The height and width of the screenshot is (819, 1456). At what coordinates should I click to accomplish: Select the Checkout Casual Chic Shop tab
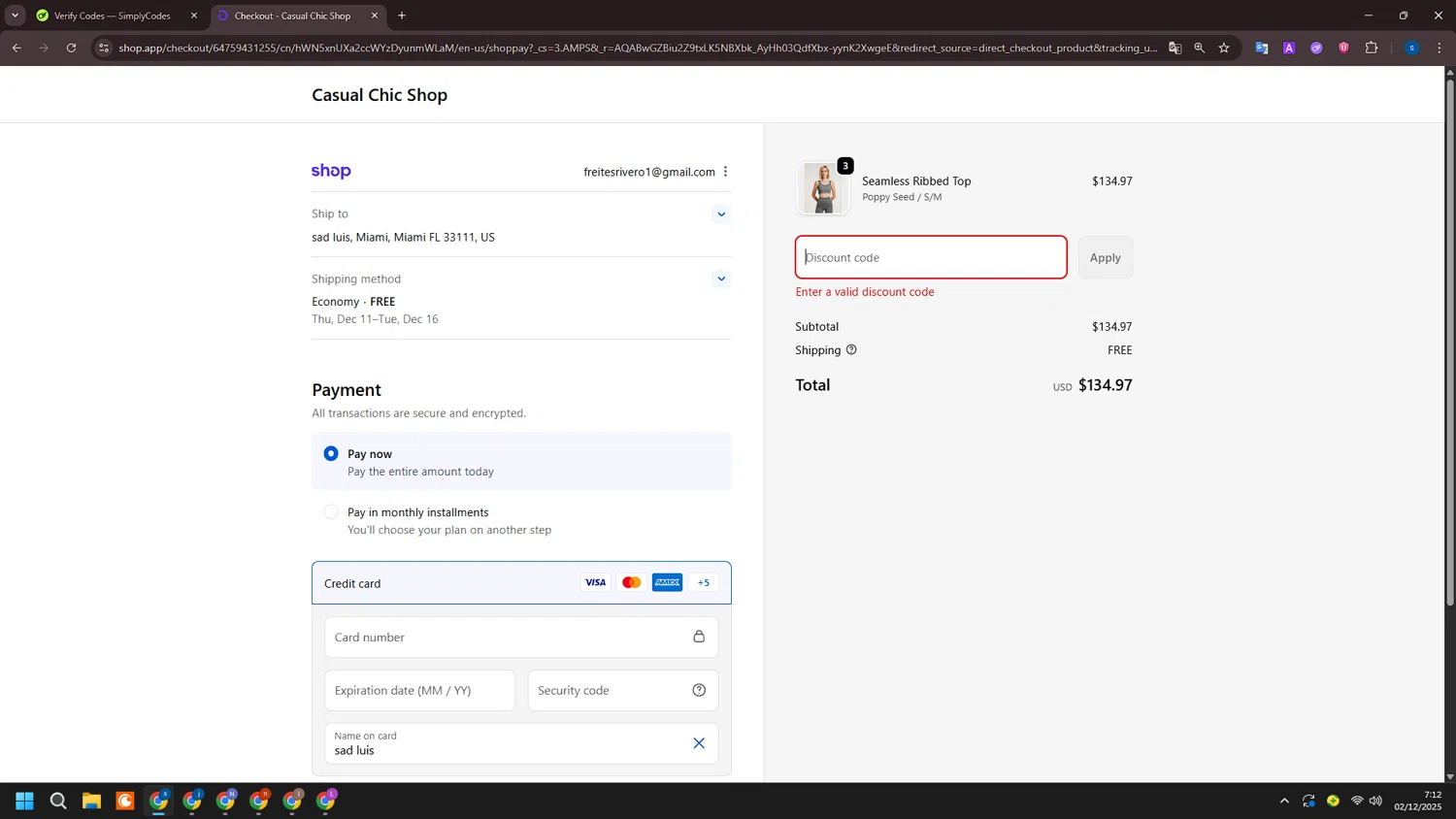point(292,16)
